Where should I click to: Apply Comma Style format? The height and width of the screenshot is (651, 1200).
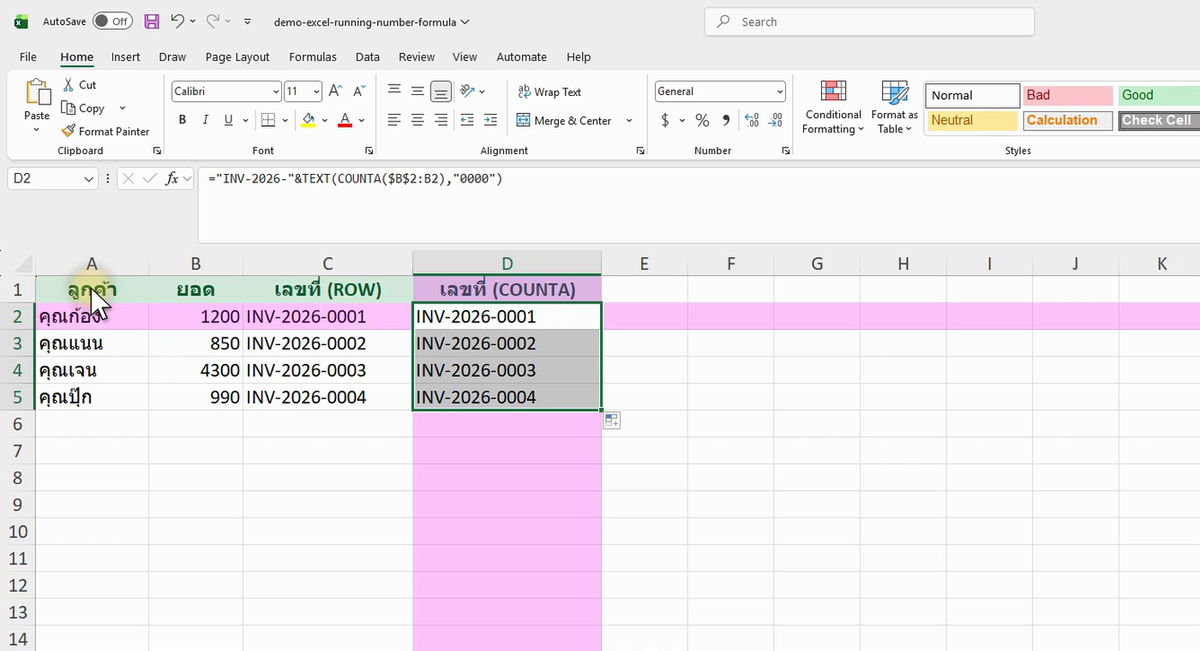click(725, 120)
